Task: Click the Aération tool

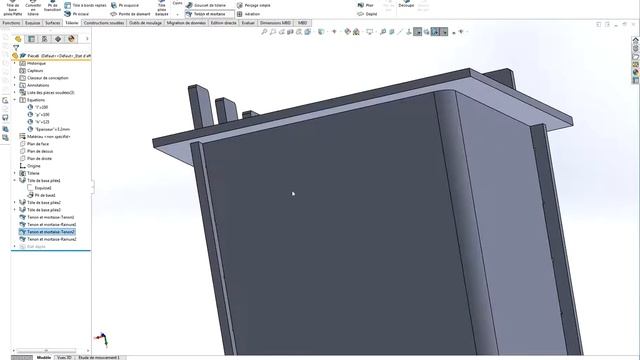Action: coord(248,14)
